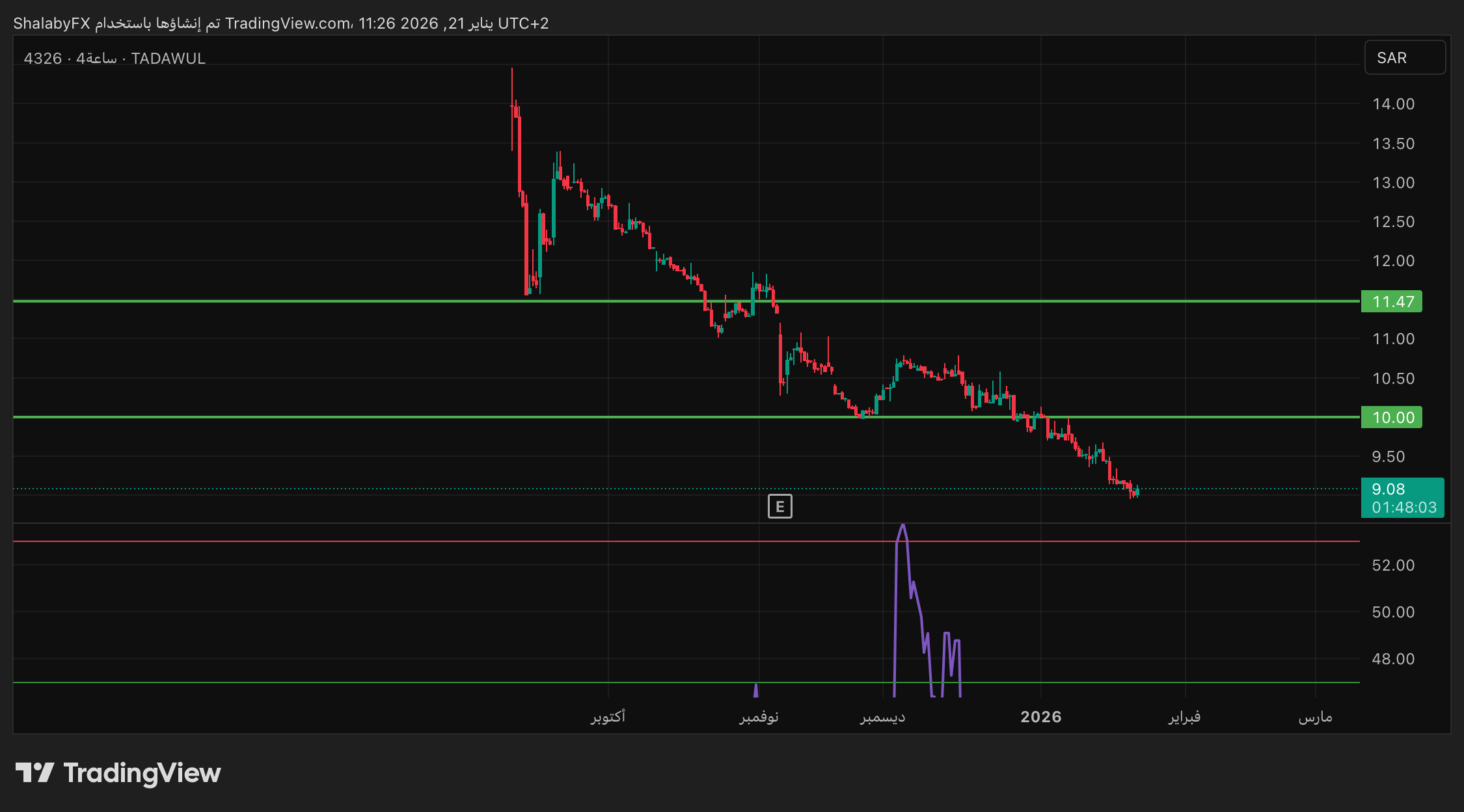This screenshot has width=1464, height=812.
Task: Select the أكتوبر label on time axis
Action: click(608, 717)
